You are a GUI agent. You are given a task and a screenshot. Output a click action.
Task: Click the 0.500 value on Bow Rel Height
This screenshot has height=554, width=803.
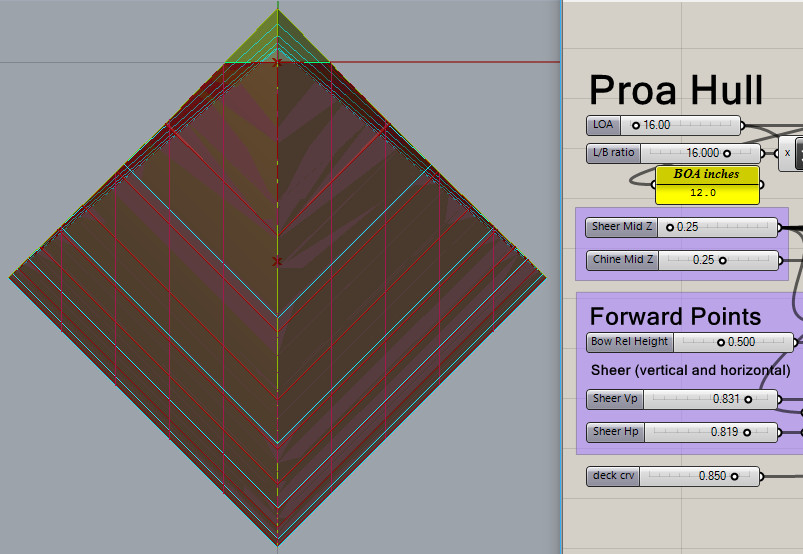[x=742, y=342]
